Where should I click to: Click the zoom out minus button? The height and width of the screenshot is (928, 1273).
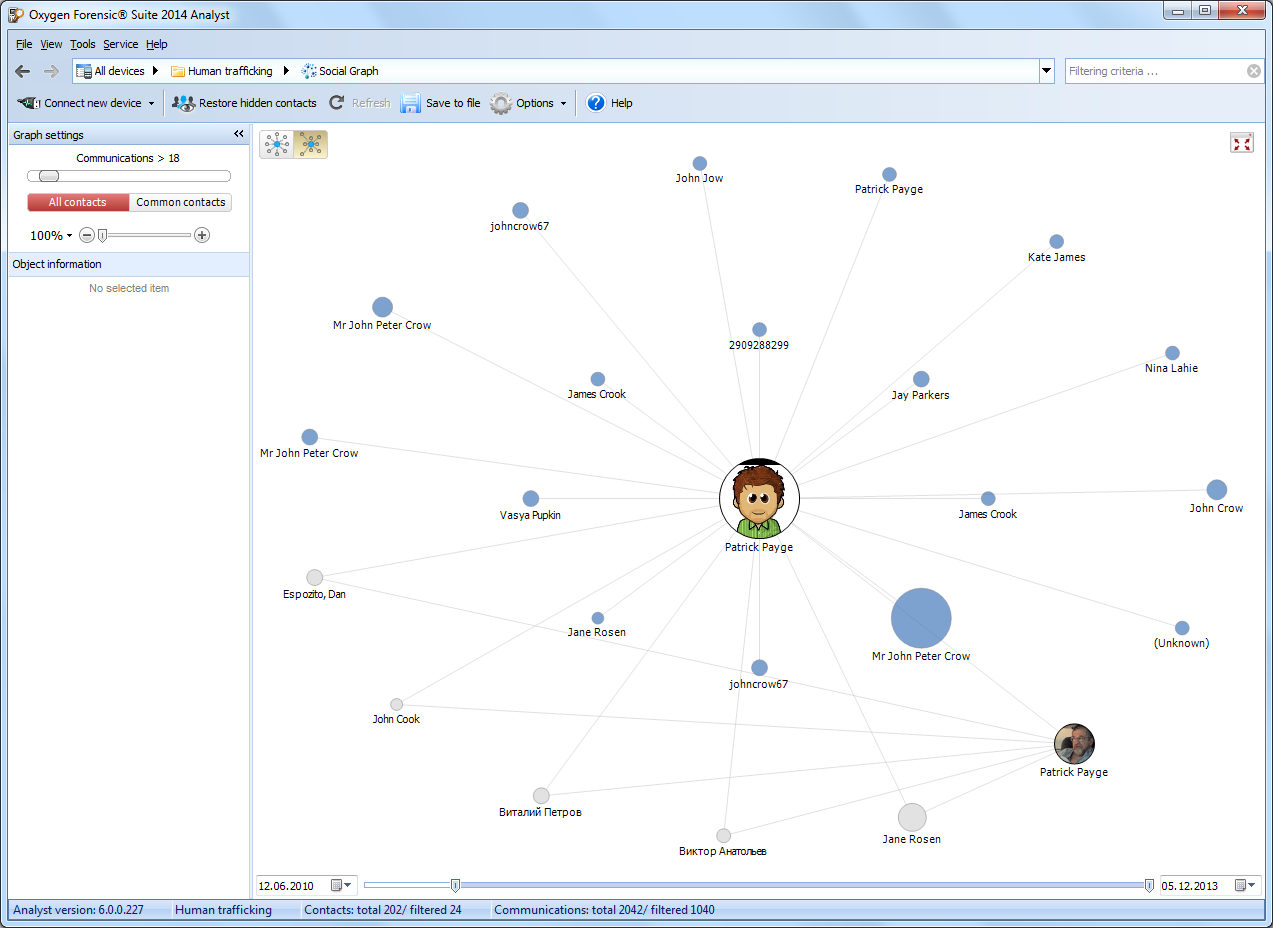(x=87, y=235)
